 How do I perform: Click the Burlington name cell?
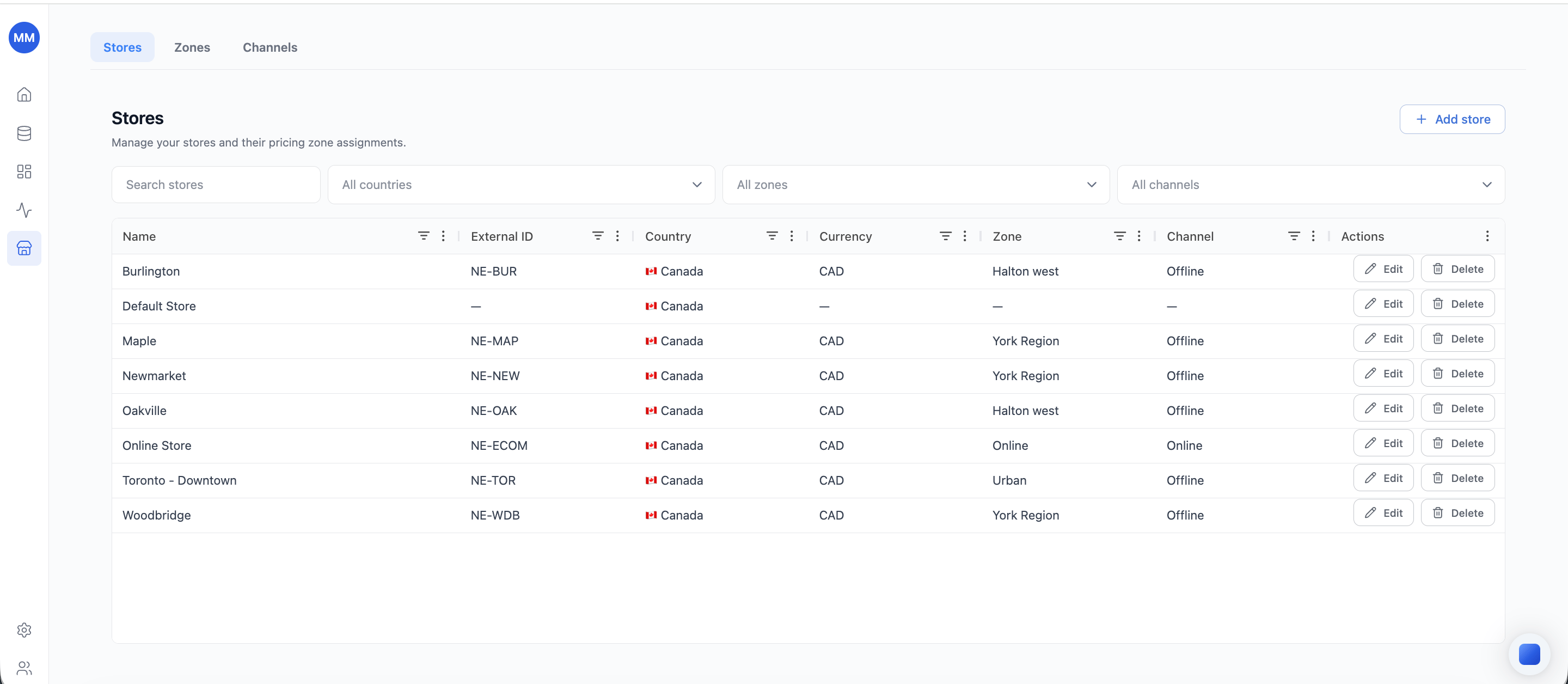coord(151,271)
